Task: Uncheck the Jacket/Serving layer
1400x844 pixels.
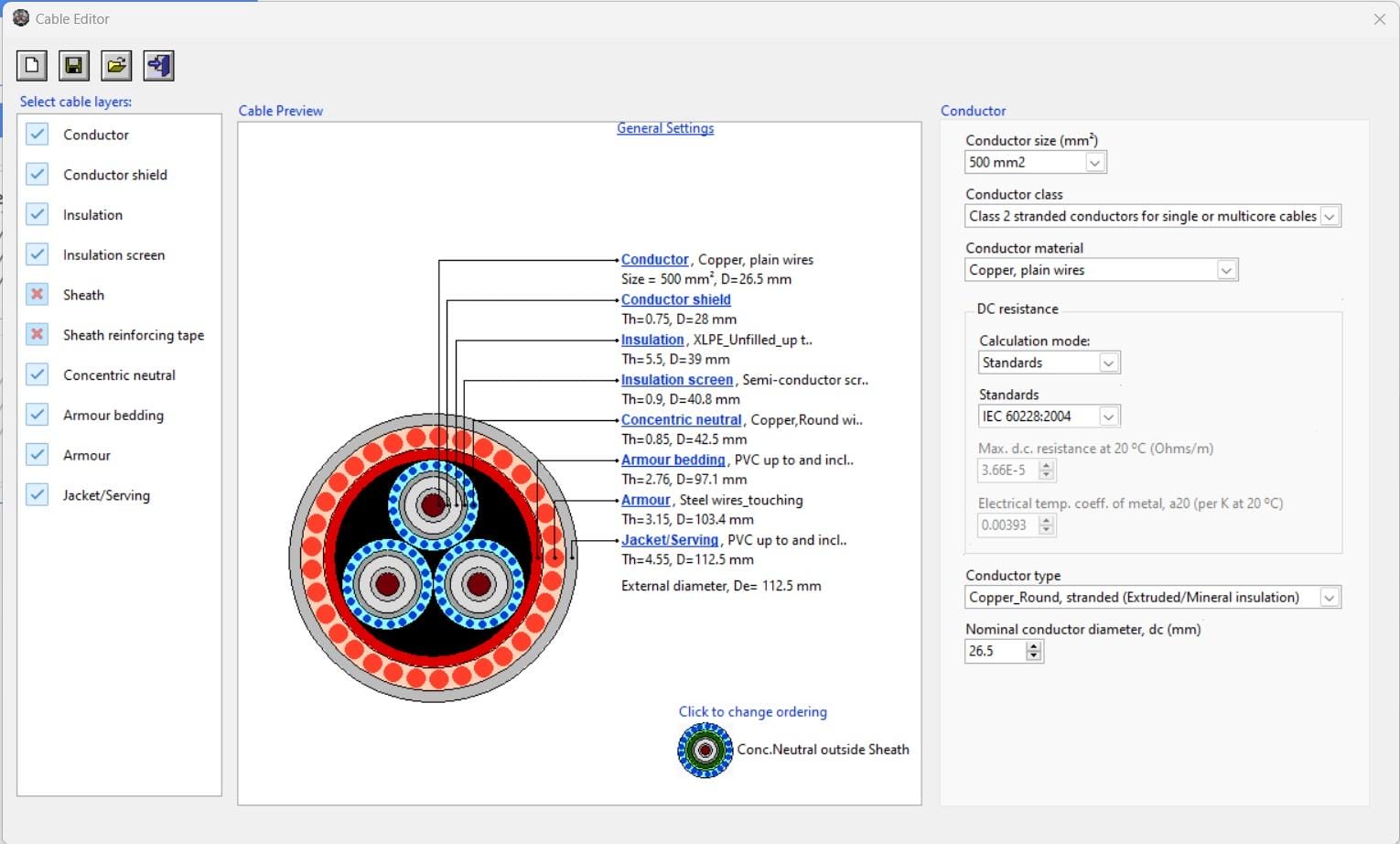Action: [x=37, y=494]
